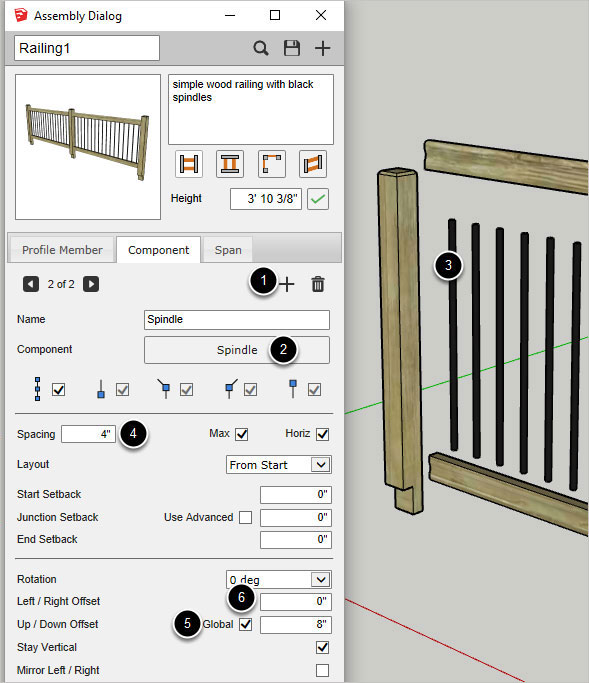
Task: Click the corner bracket assembly type icon
Action: (271, 164)
